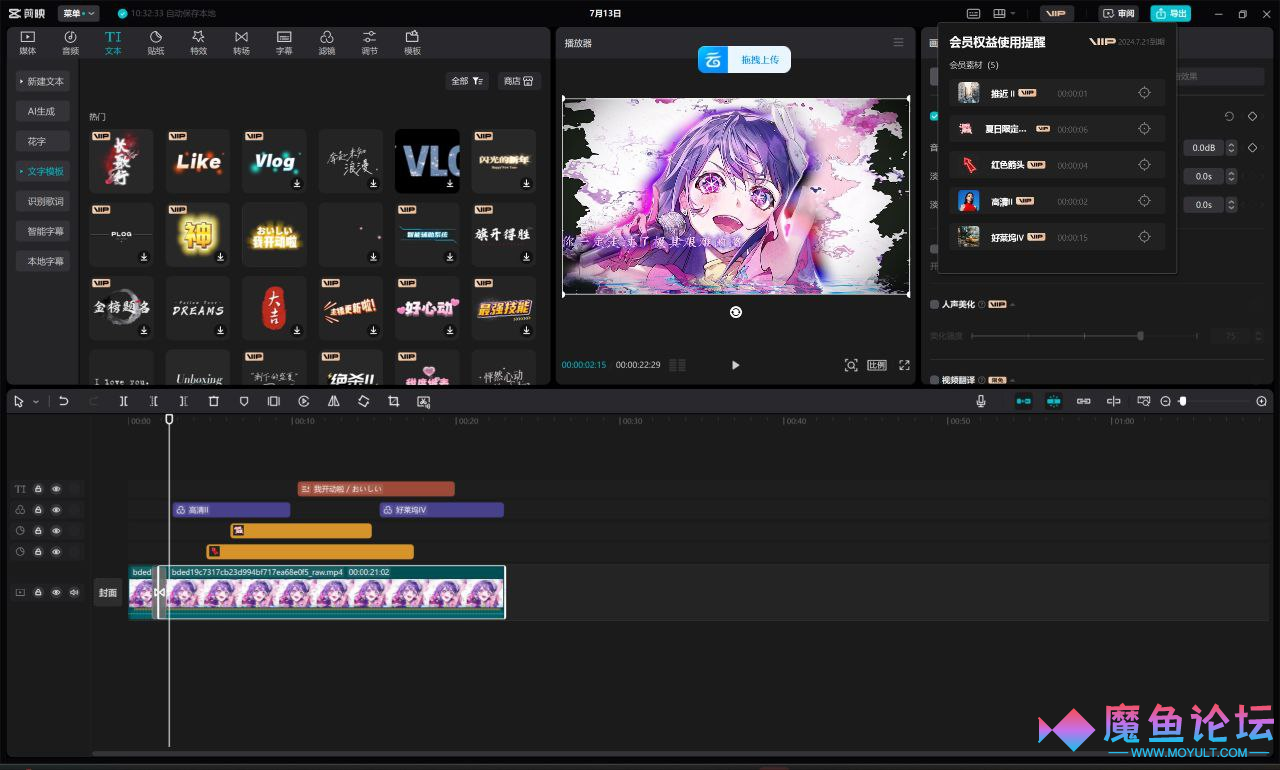Image resolution: width=1280 pixels, height=770 pixels.
Task: Reset the audio settings
Action: point(1229,117)
